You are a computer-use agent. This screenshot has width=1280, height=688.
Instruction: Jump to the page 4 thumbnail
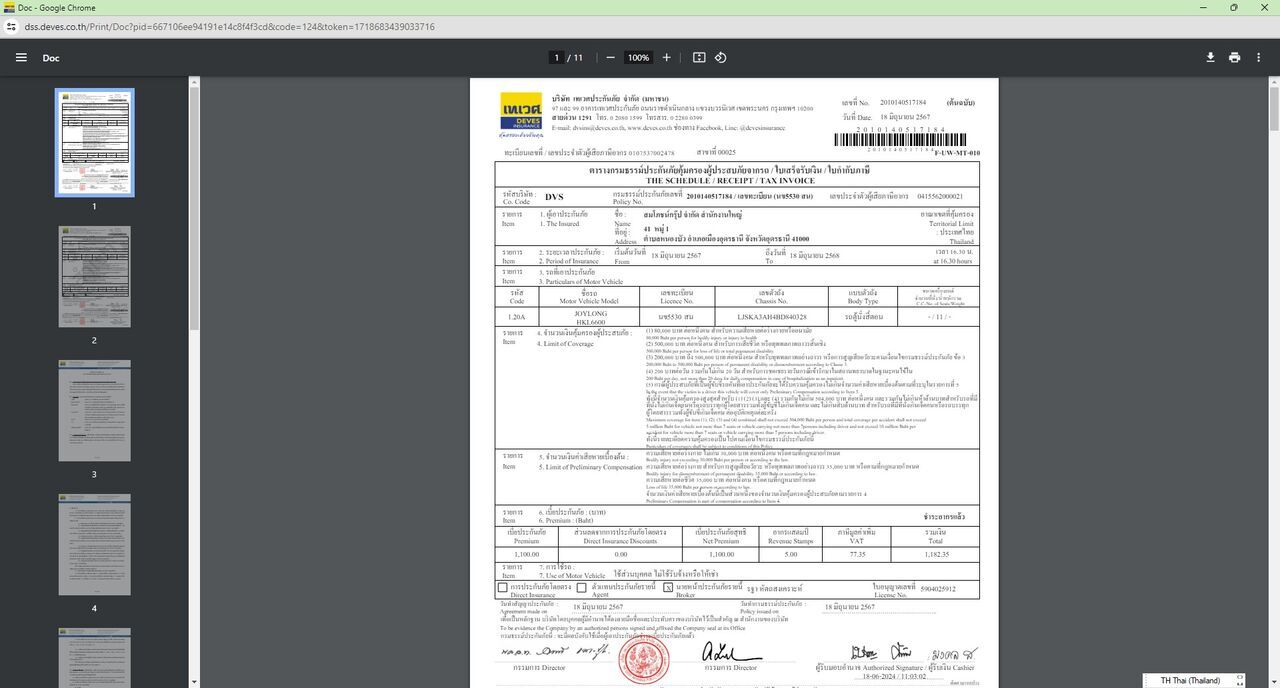(x=94, y=545)
